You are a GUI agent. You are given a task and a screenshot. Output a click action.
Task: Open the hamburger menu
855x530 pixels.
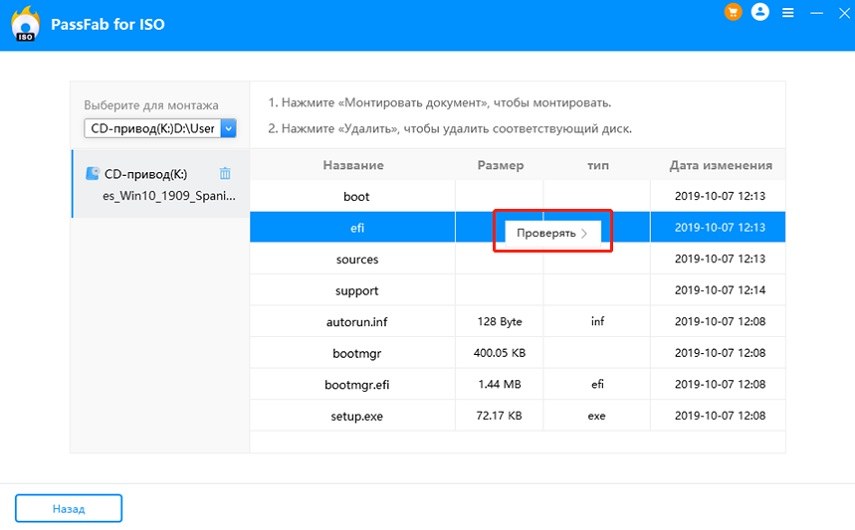pos(788,13)
